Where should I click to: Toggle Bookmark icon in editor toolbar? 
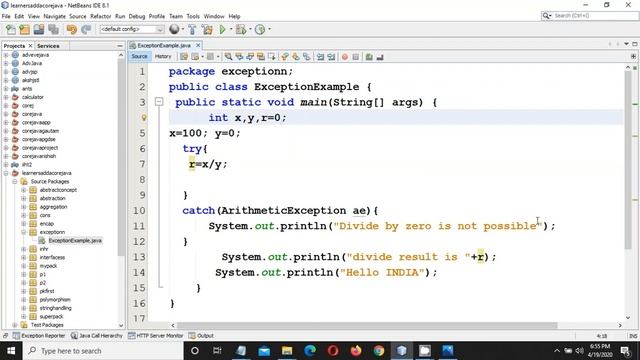306,57
